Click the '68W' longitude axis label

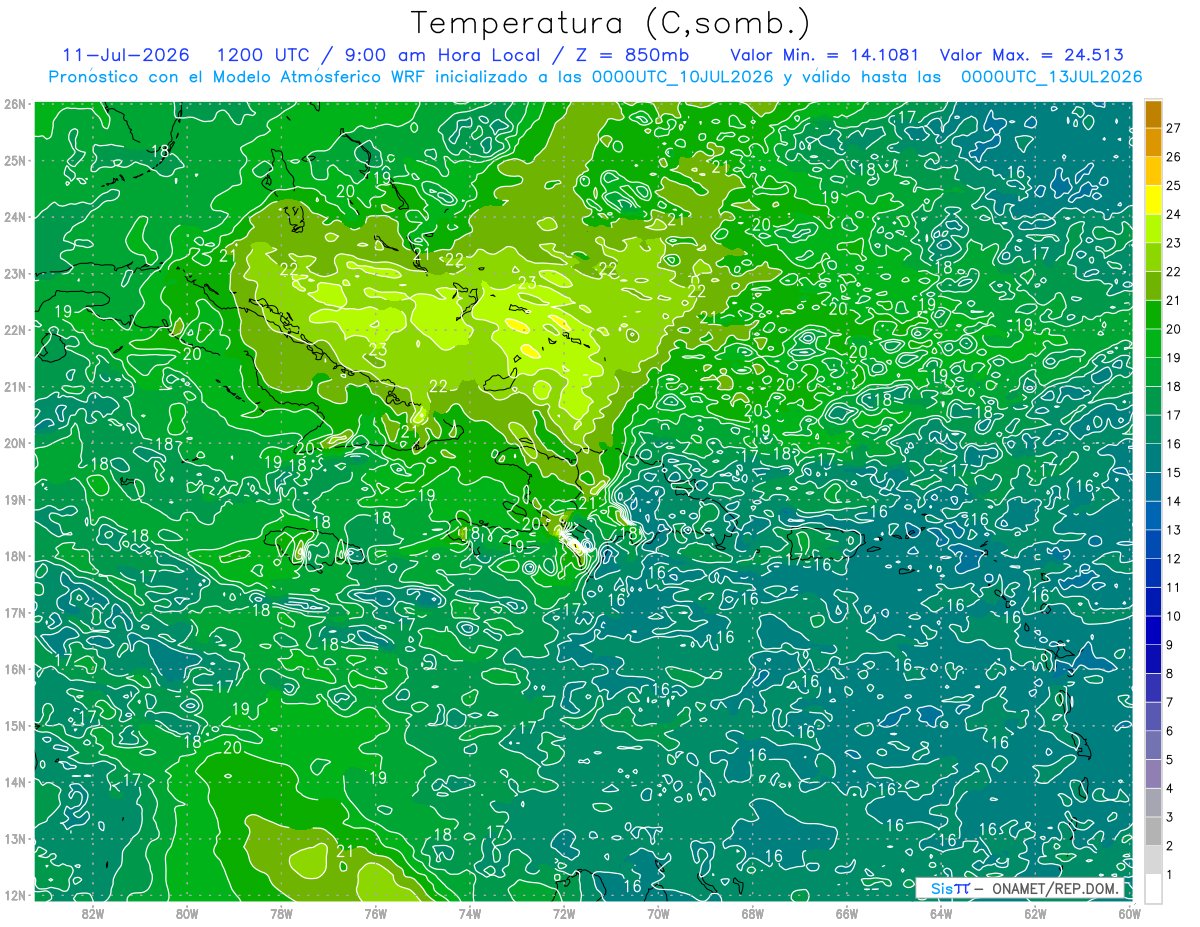(752, 914)
